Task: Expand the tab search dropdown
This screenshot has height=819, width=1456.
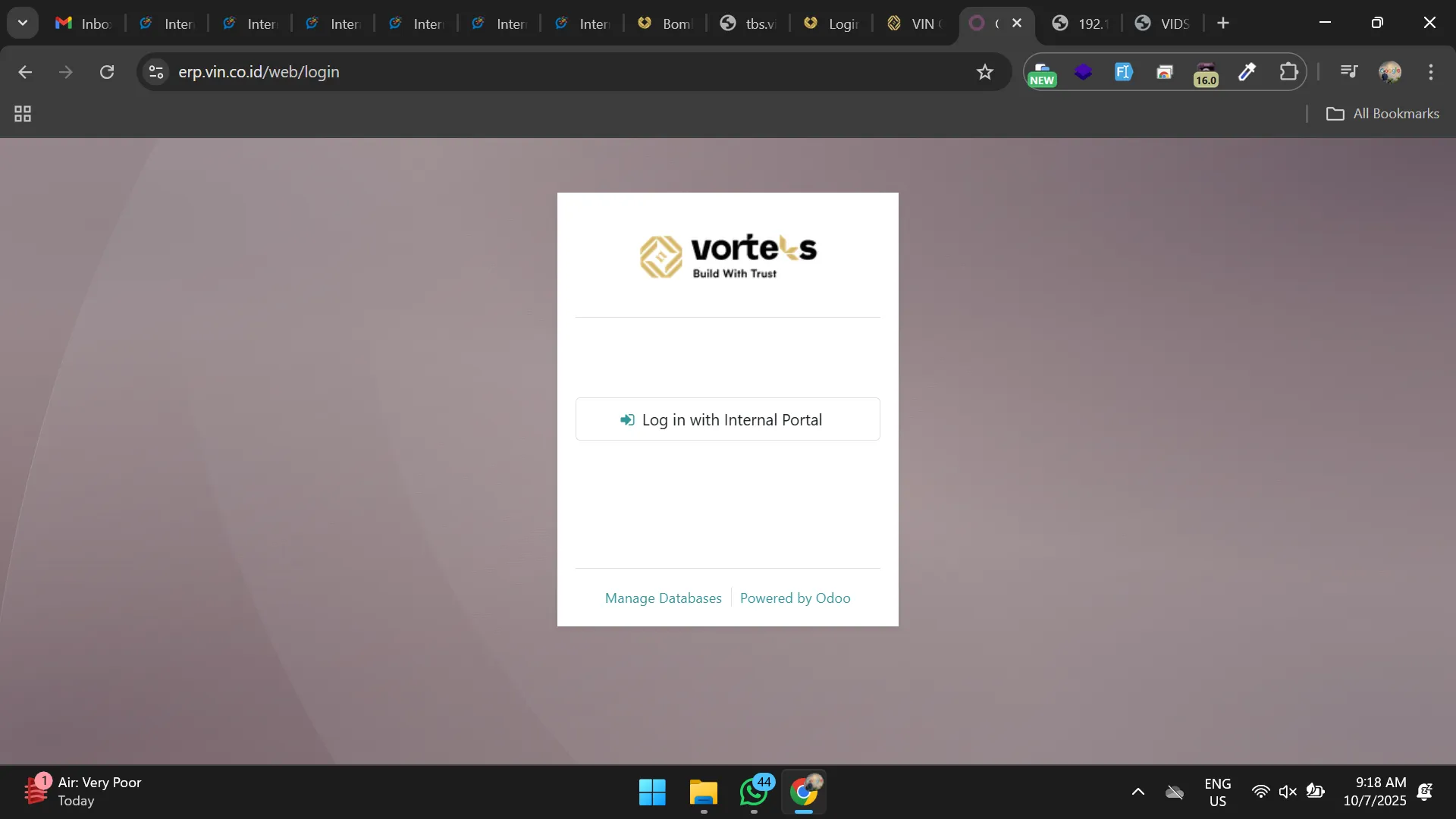Action: (23, 23)
